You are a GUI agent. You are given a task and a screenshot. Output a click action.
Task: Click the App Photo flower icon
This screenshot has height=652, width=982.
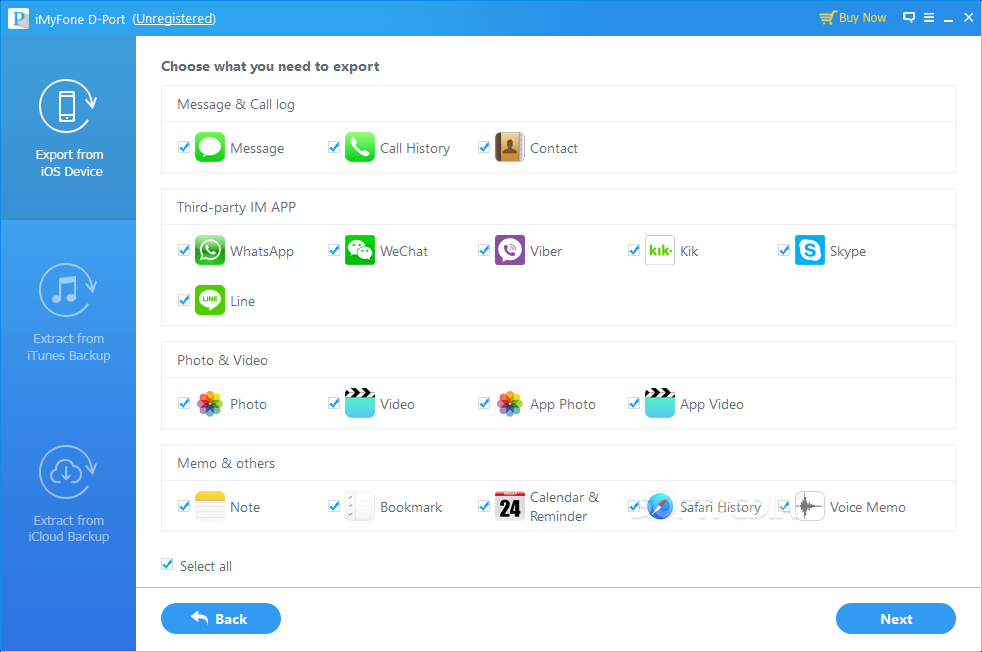[x=510, y=404]
